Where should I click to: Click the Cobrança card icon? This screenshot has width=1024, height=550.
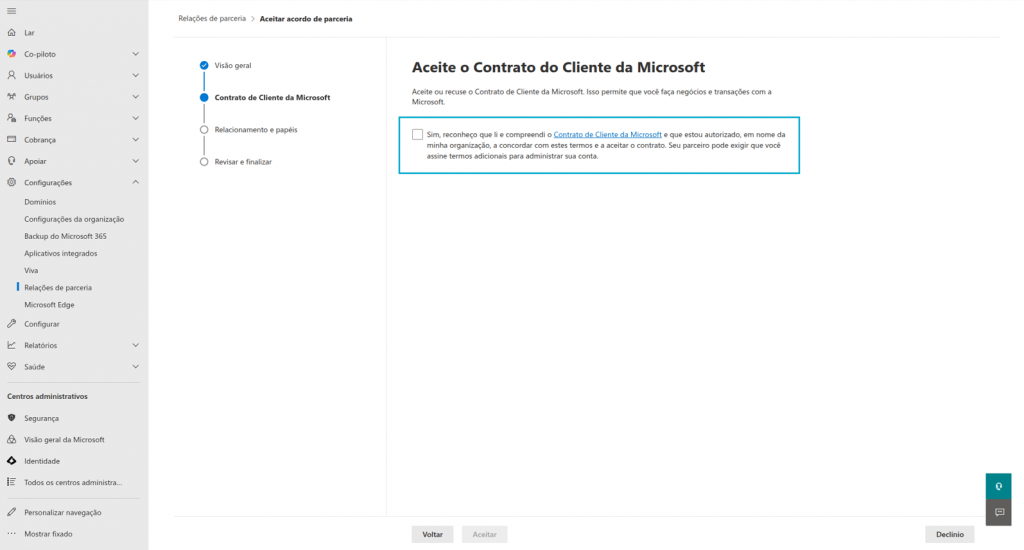[x=12, y=139]
